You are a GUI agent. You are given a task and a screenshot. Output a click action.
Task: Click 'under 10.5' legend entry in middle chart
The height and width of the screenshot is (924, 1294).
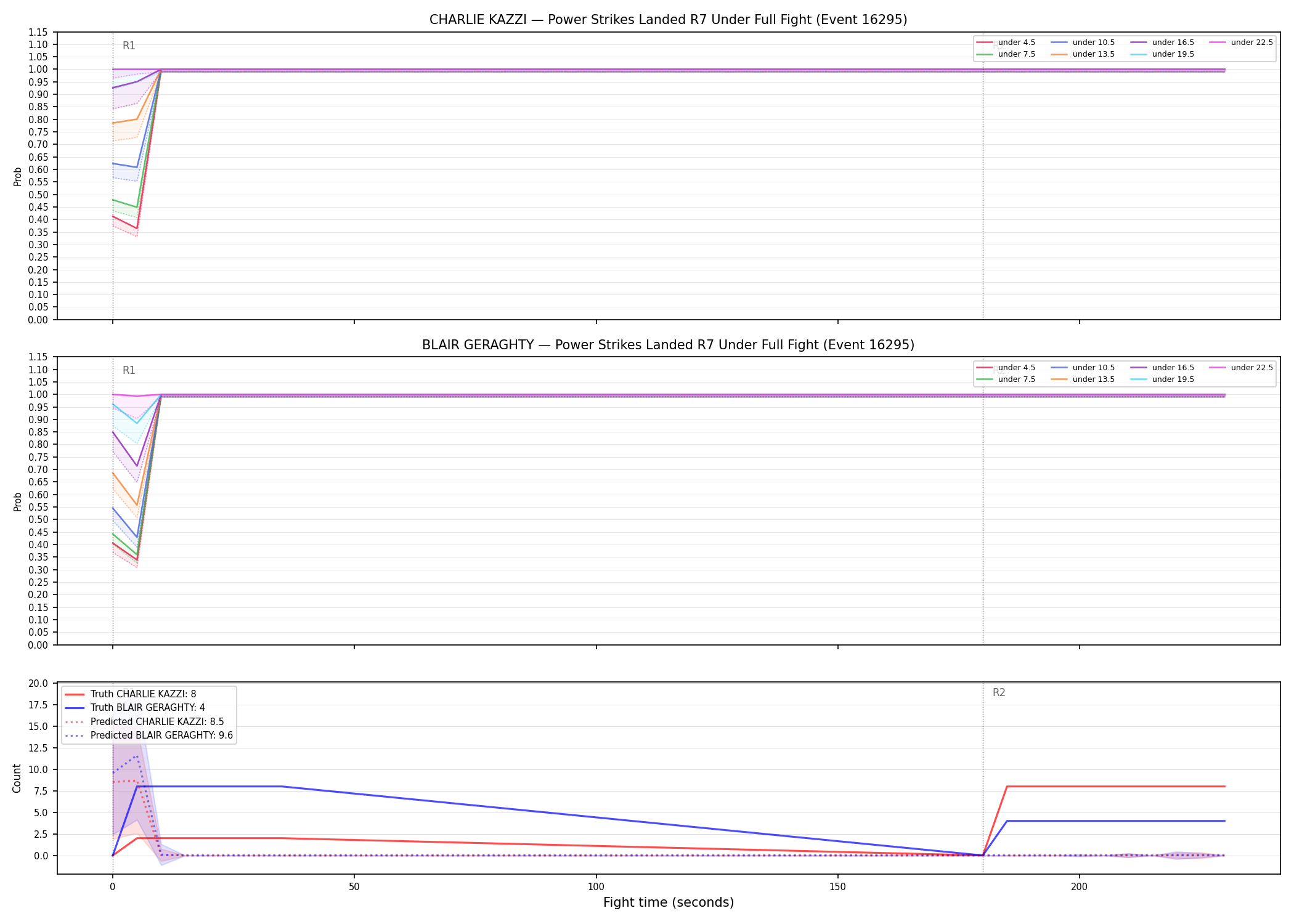pyautogui.click(x=1083, y=368)
